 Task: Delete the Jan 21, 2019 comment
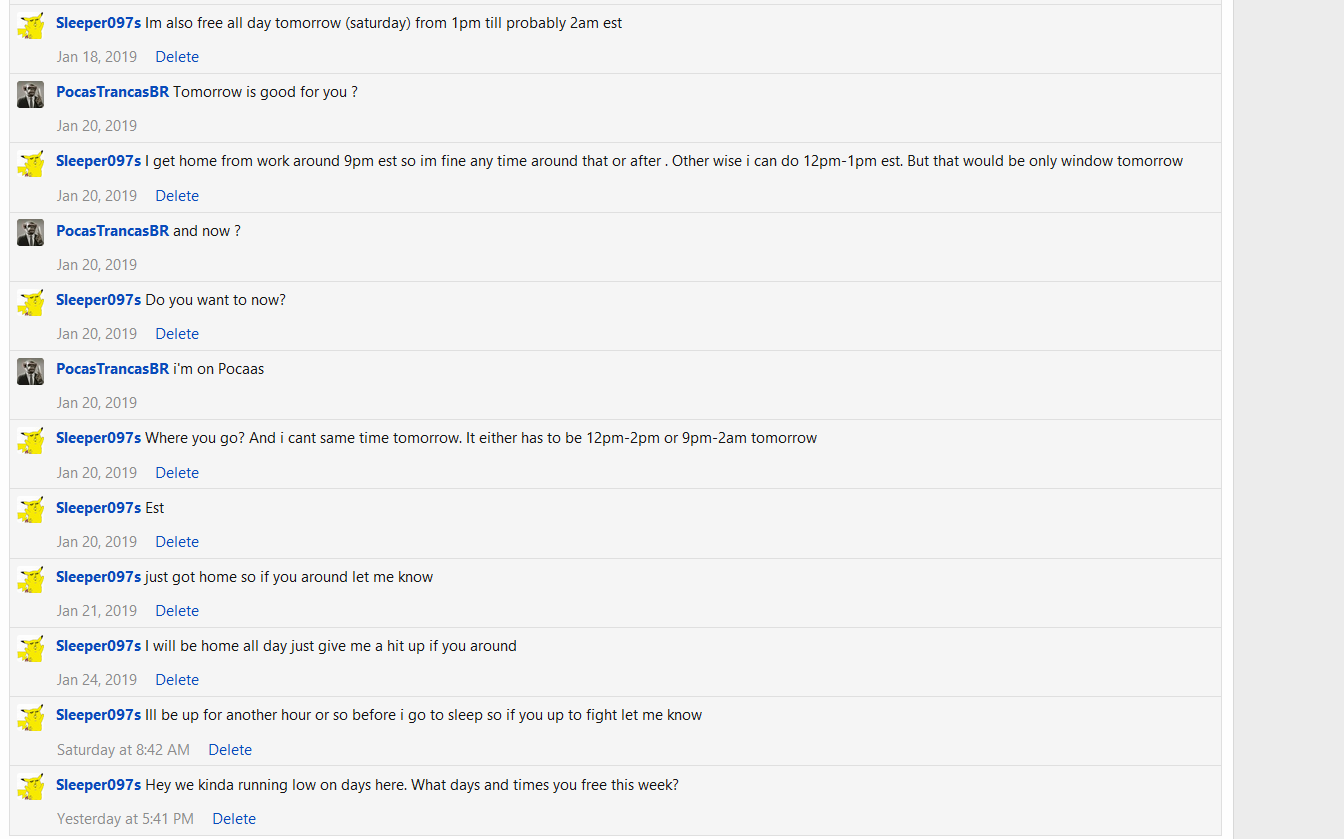177,611
